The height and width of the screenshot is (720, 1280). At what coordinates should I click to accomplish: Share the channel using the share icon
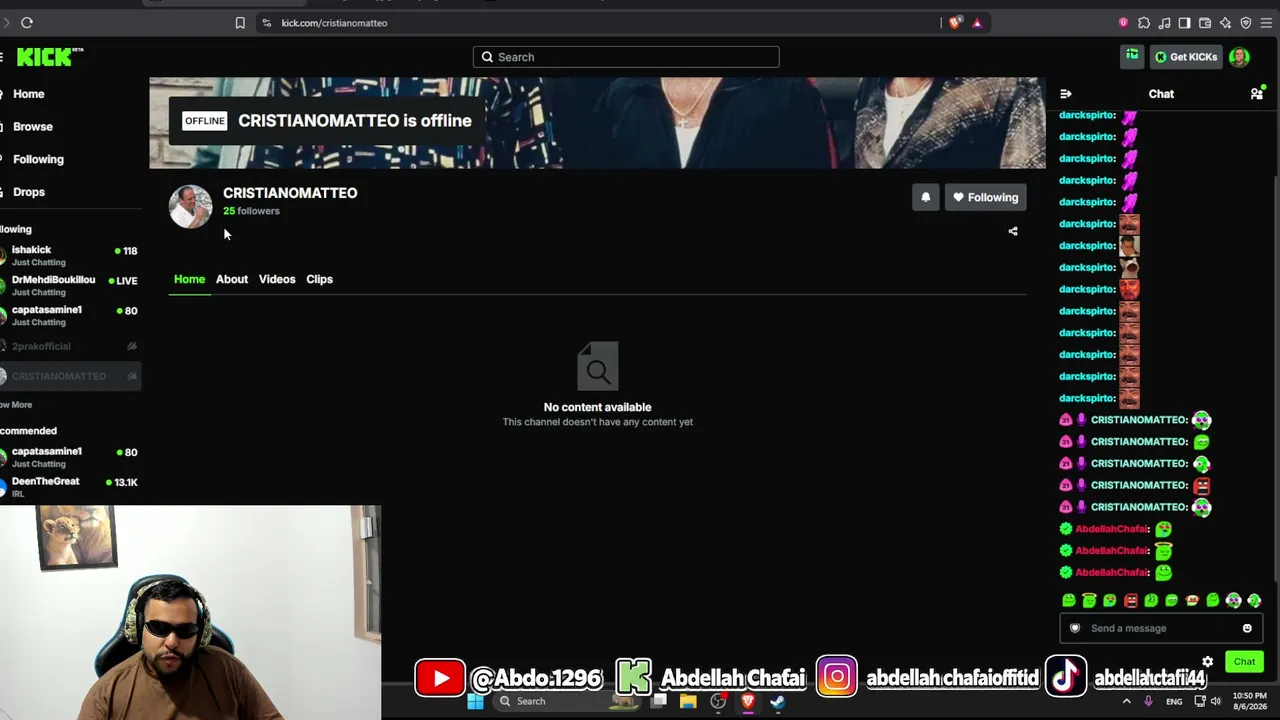coord(1013,231)
